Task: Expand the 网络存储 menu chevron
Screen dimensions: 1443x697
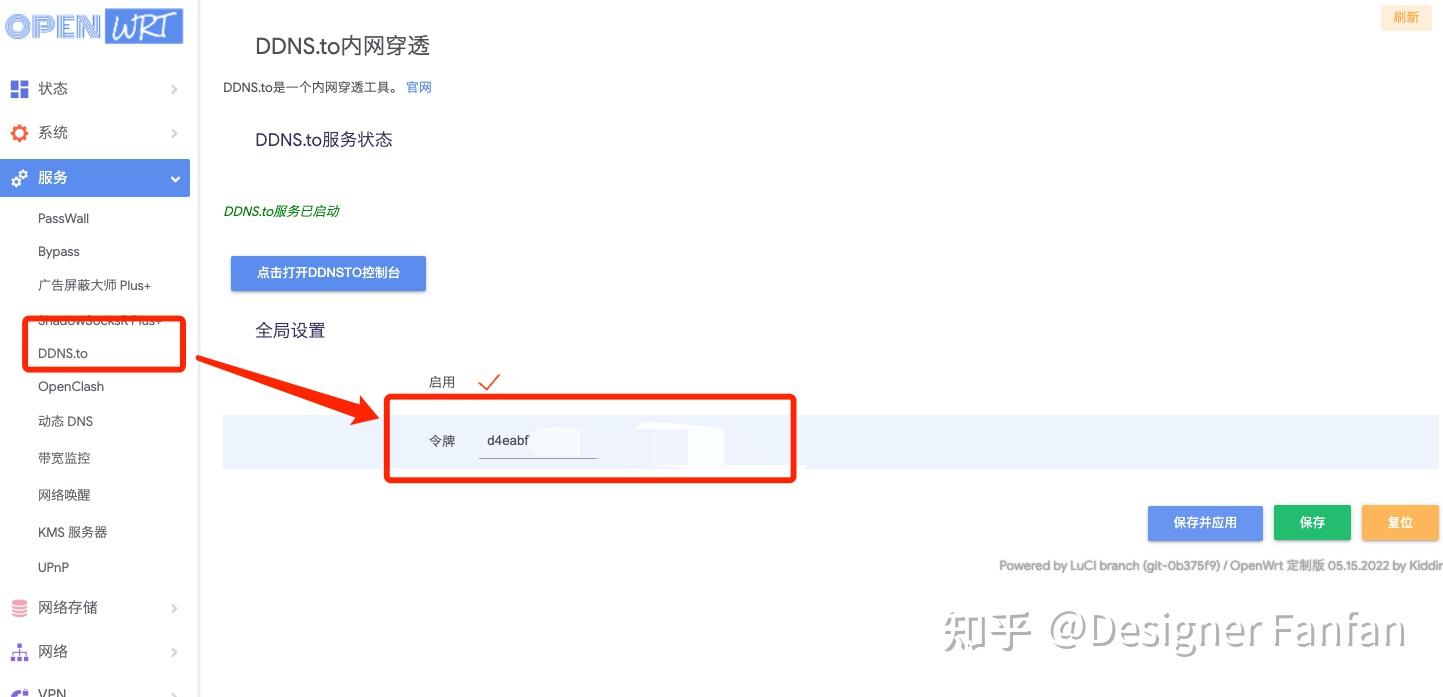Action: click(174, 608)
